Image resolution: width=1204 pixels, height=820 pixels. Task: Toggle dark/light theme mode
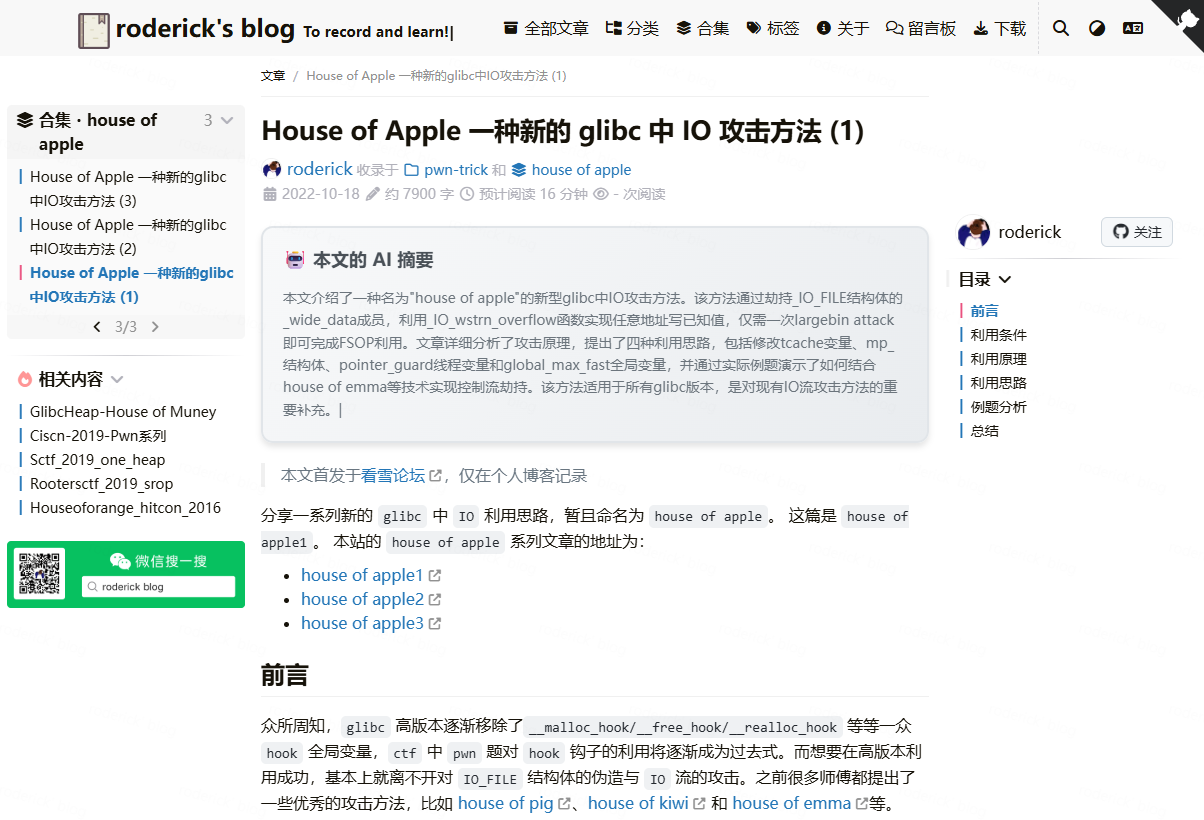(1097, 28)
